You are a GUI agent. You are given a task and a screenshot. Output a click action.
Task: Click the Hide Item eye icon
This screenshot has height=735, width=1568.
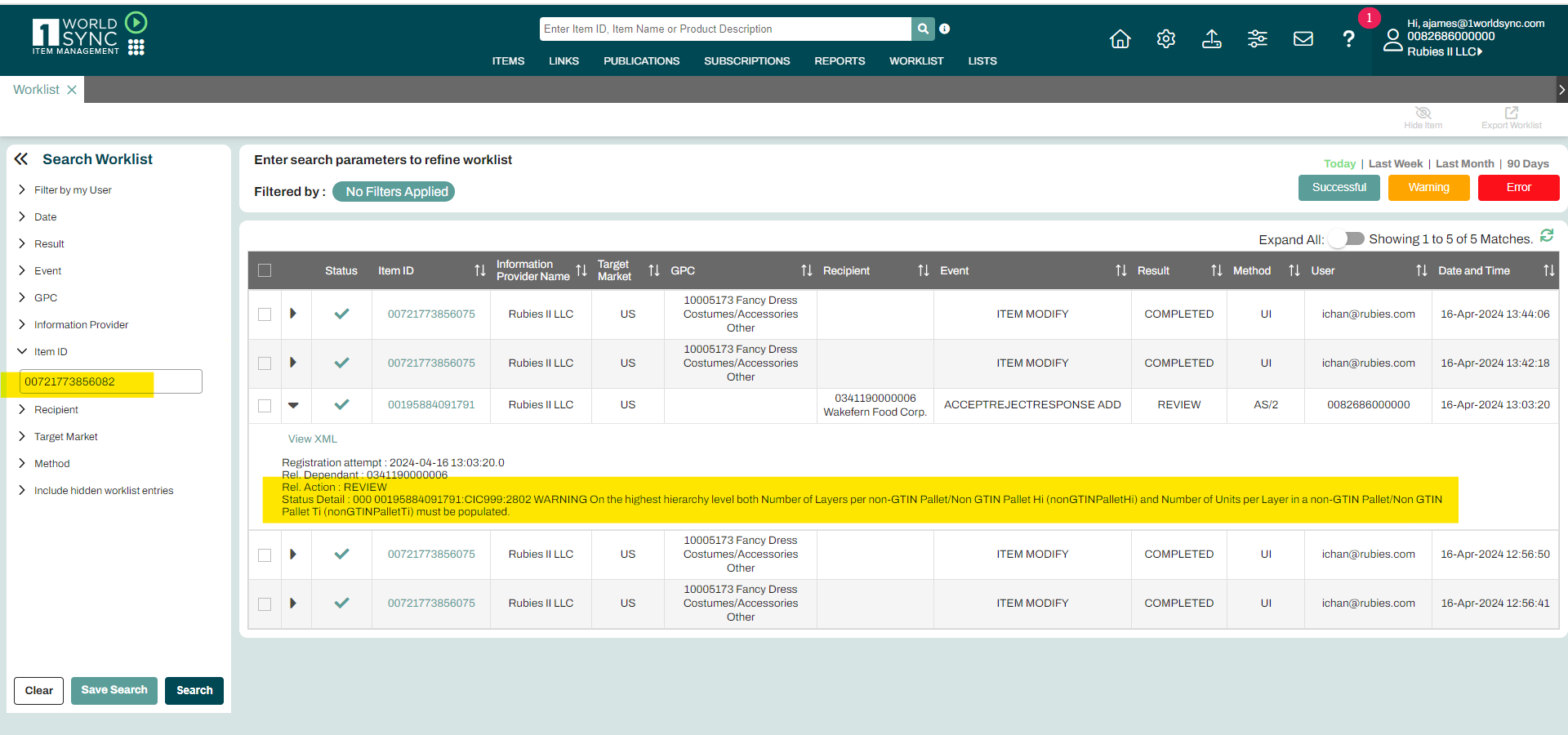(1423, 114)
